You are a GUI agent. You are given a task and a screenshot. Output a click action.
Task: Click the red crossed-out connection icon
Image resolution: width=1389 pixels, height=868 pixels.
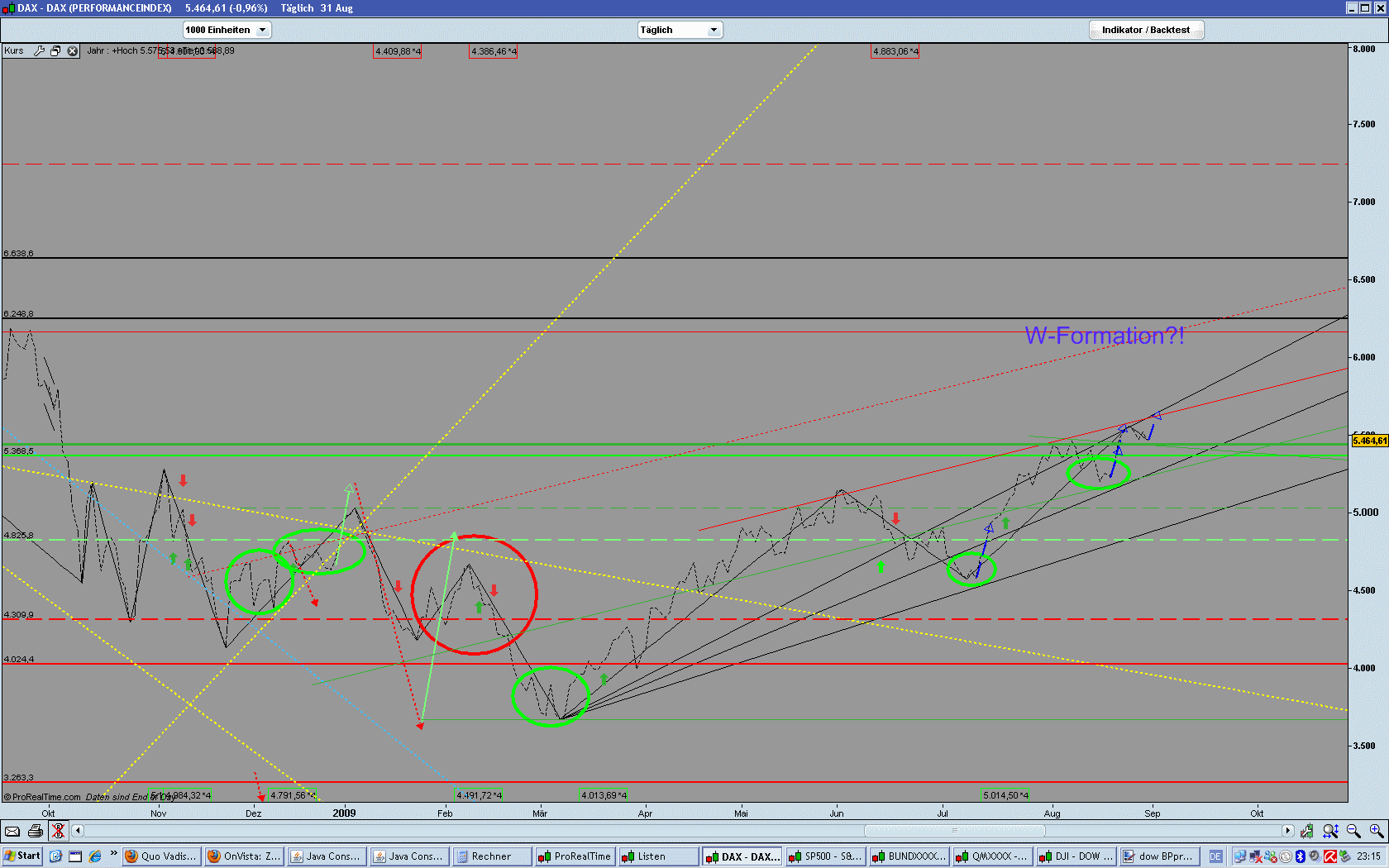[58, 831]
